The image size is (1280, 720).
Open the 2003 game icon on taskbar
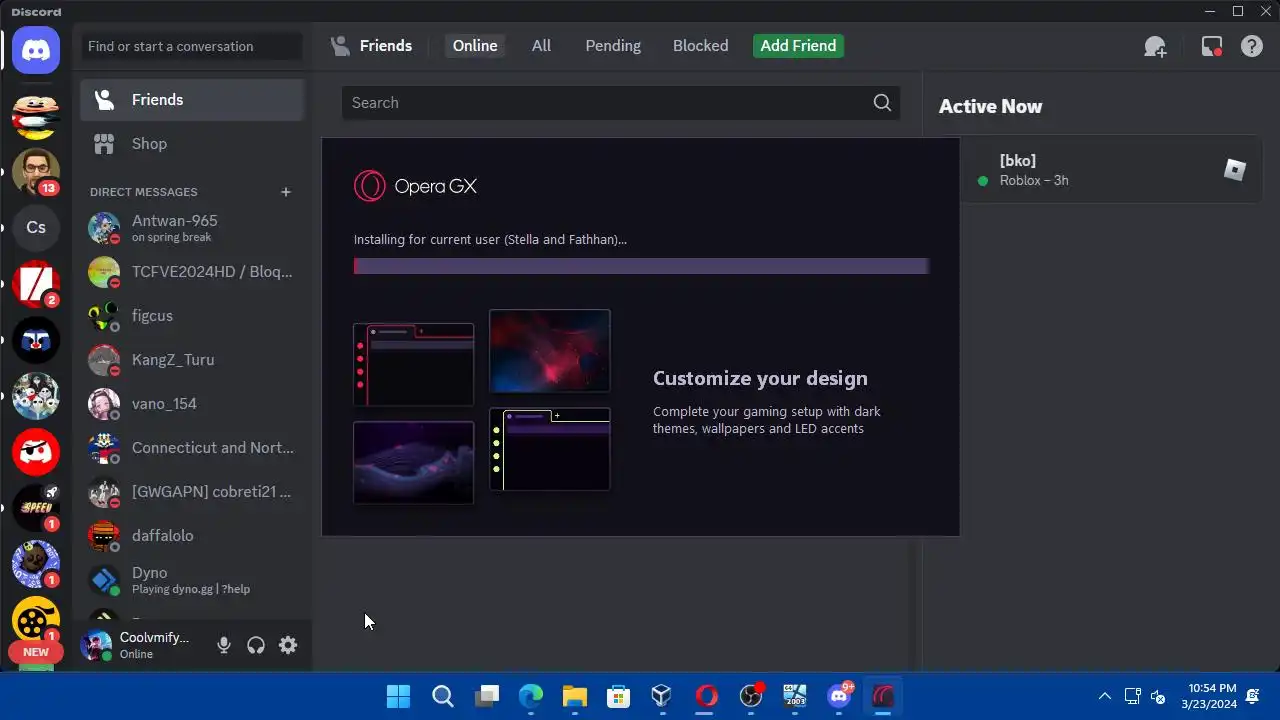click(x=795, y=696)
